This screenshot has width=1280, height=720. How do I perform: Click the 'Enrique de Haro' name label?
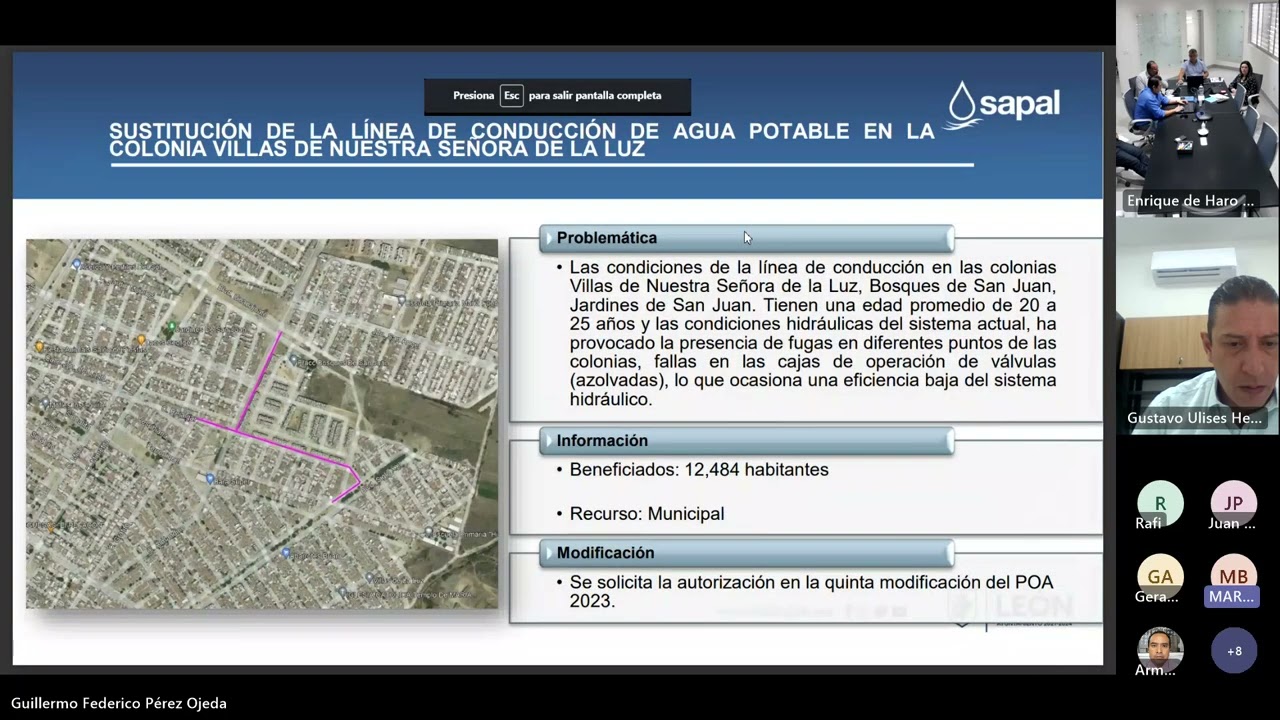(1190, 201)
